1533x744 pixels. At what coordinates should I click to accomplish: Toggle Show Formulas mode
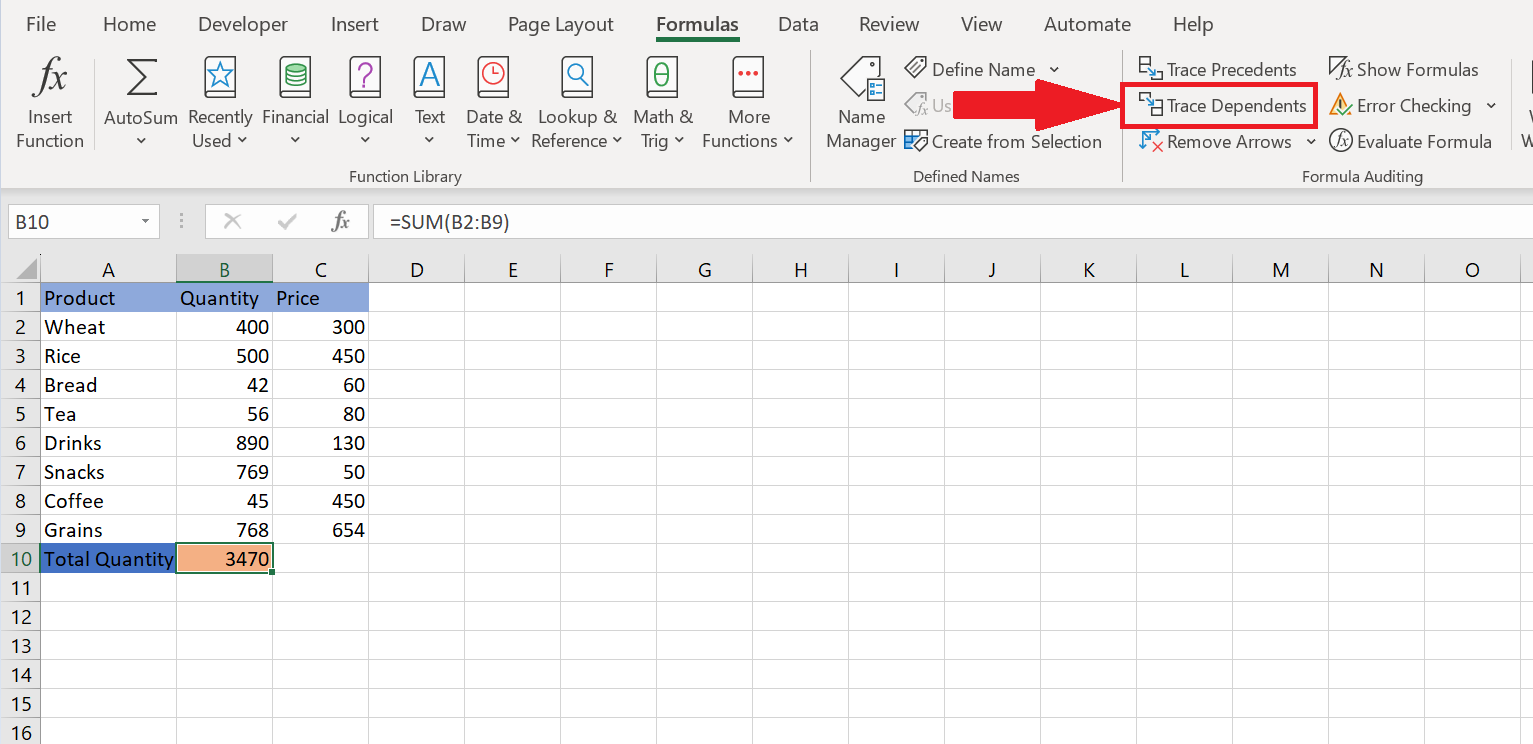pos(1404,68)
